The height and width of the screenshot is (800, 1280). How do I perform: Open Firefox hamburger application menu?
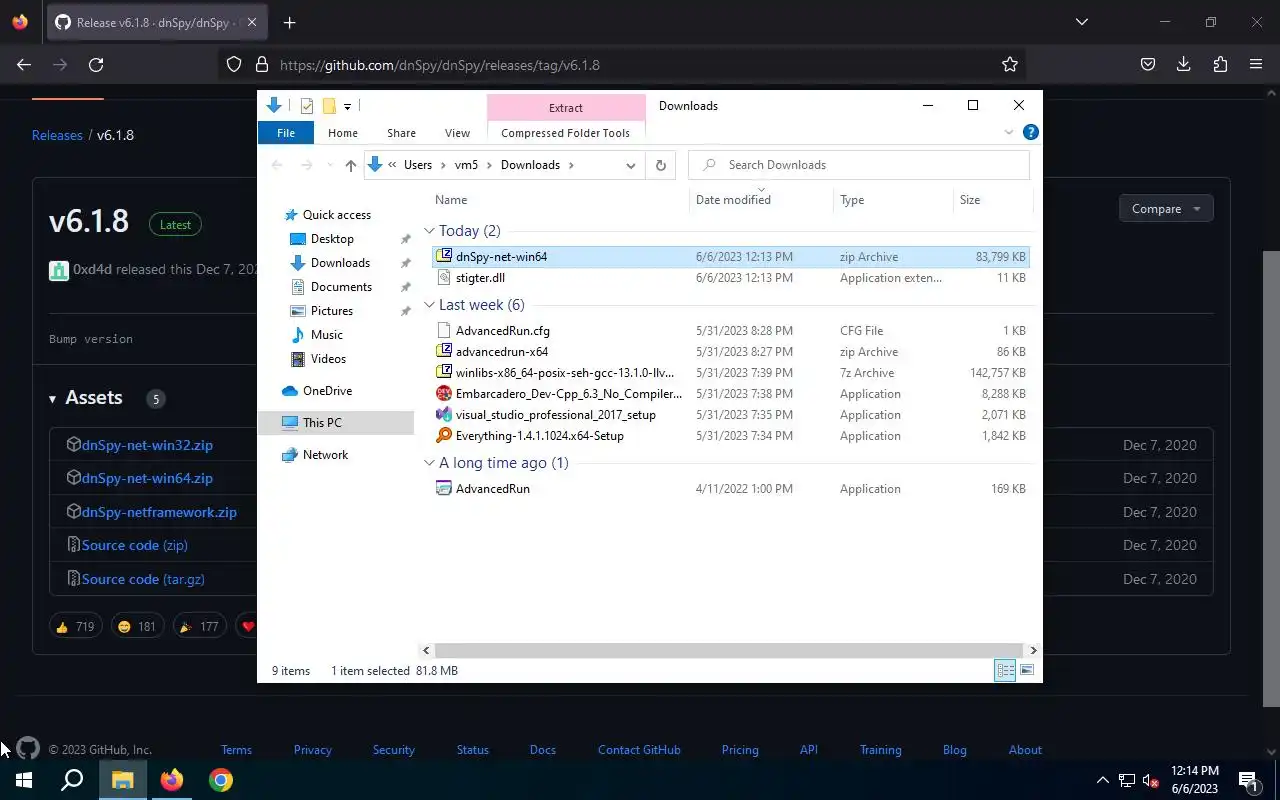point(1256,65)
